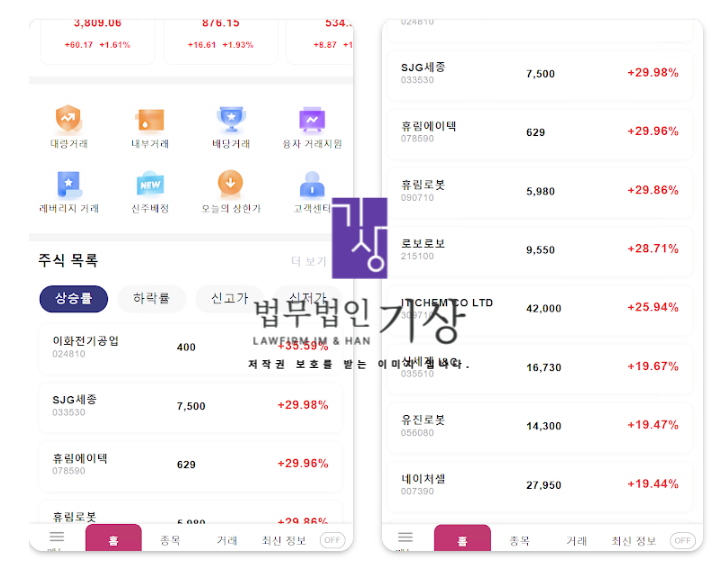The height and width of the screenshot is (566, 717).
Task: Click +19.44% change value
Action: [653, 484]
